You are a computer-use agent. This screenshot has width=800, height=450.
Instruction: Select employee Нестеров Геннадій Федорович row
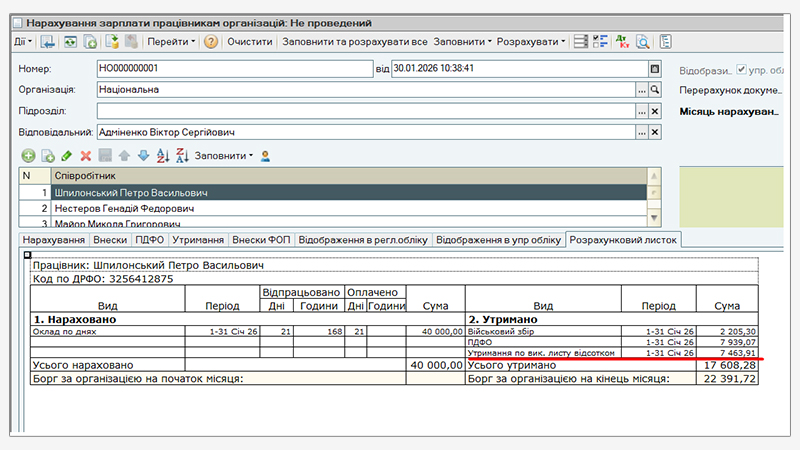[x=124, y=209]
